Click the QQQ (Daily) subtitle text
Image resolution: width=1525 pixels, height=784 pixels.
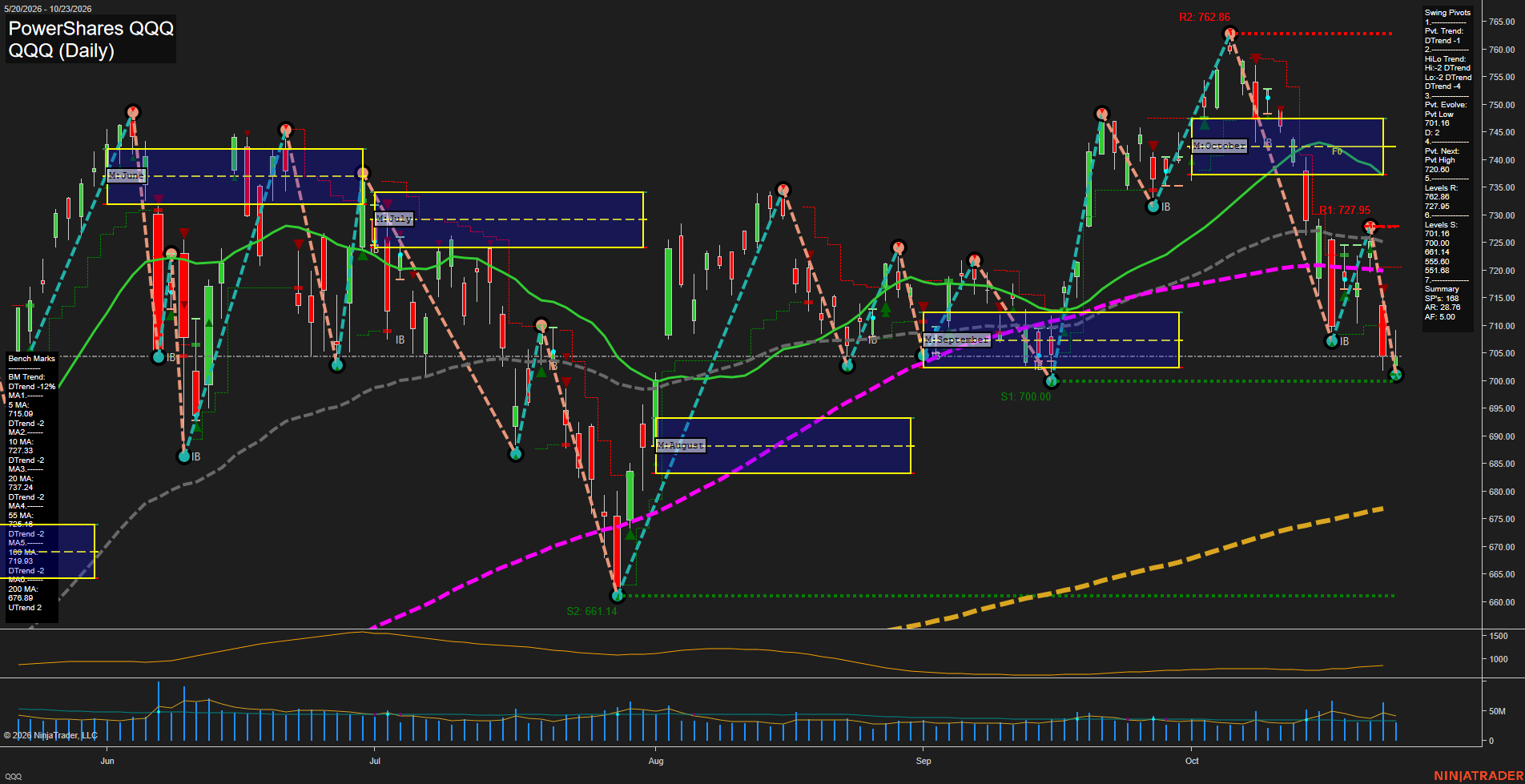click(x=62, y=50)
